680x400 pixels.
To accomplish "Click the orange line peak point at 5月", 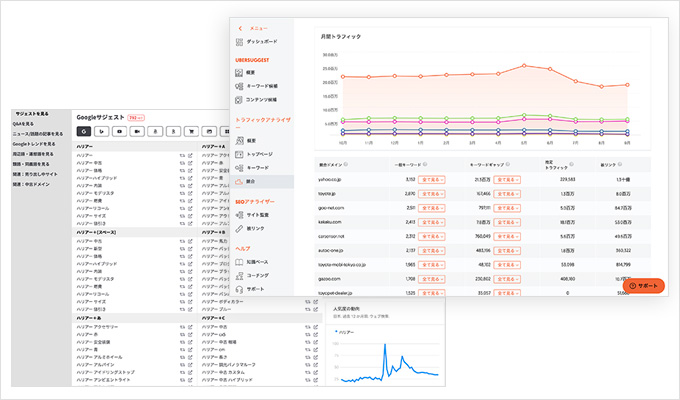I will (x=524, y=66).
